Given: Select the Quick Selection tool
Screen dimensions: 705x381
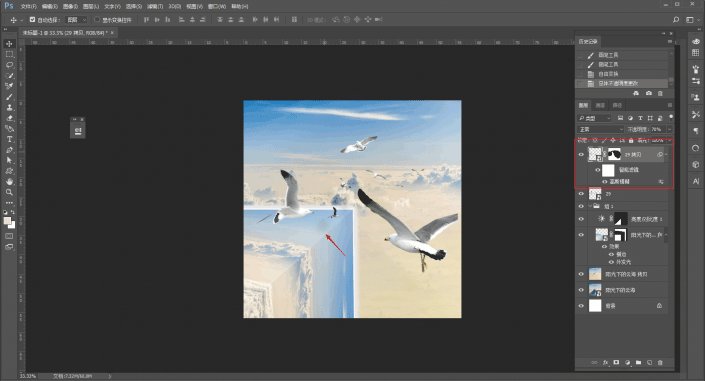Looking at the screenshot, I should pyautogui.click(x=9, y=76).
